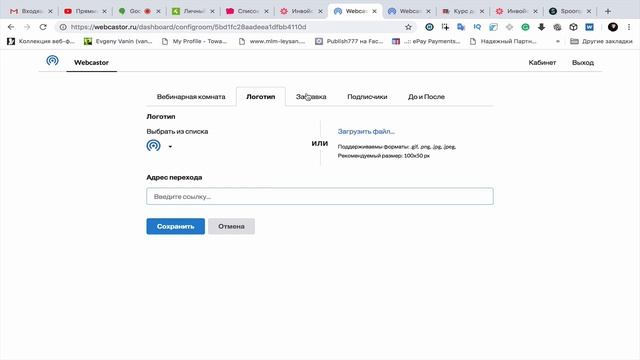The height and width of the screenshot is (360, 640).
Task: Open the ePay Payments bookmark
Action: click(426, 41)
